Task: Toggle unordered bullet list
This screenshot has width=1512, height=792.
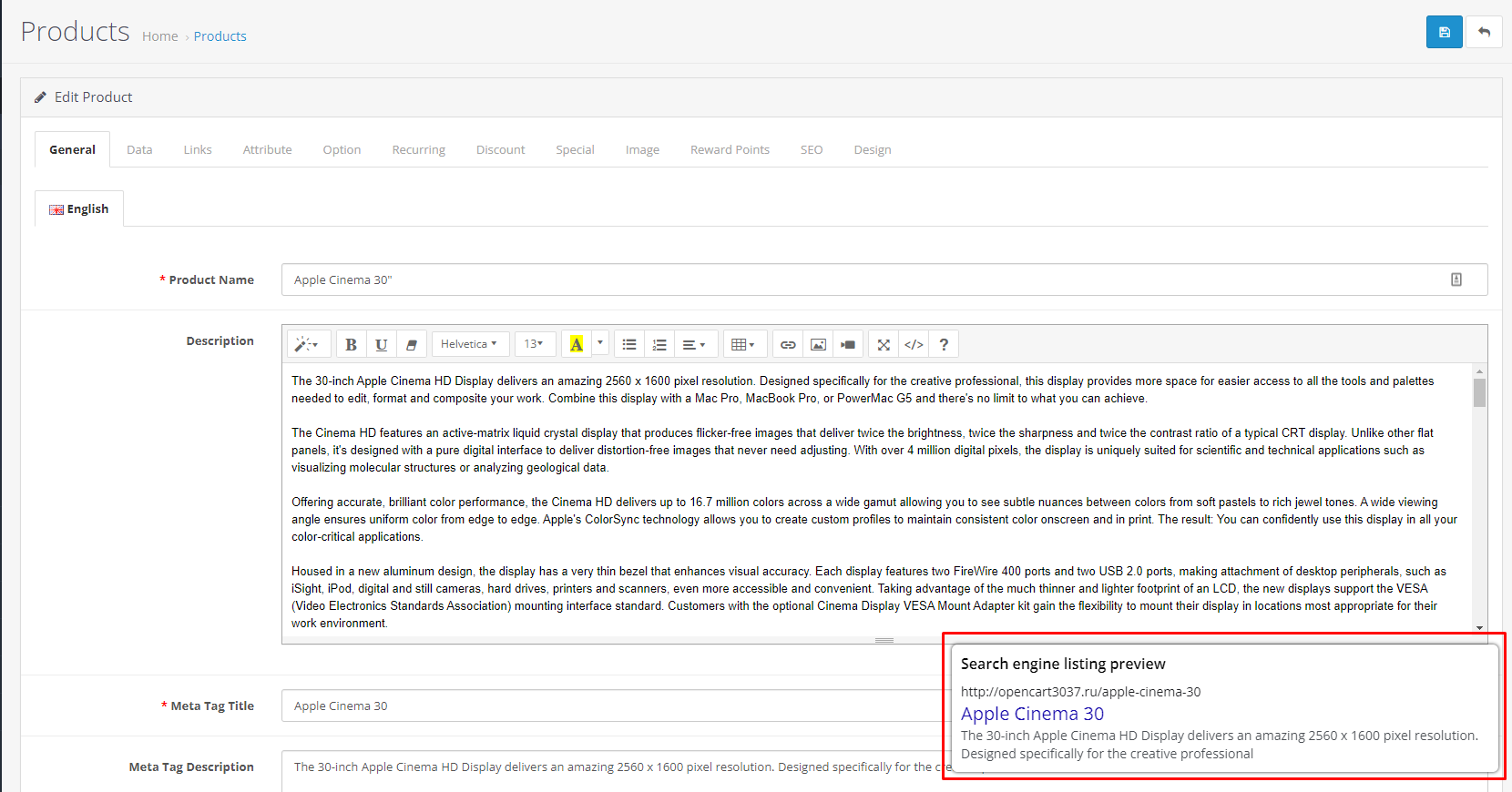Action: click(x=629, y=344)
